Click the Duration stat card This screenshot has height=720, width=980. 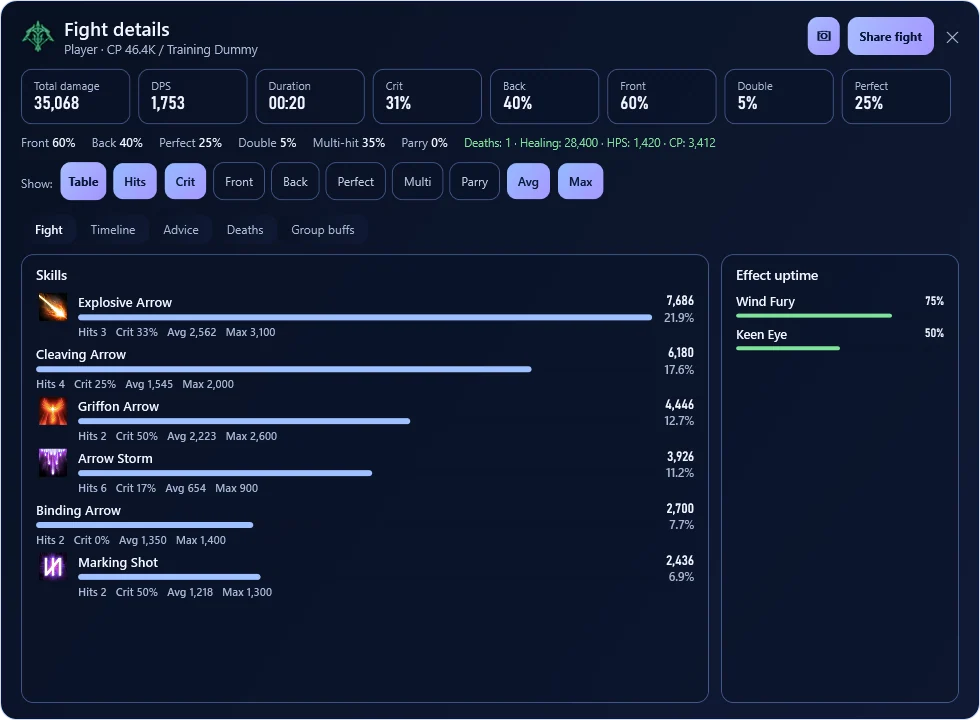click(310, 96)
